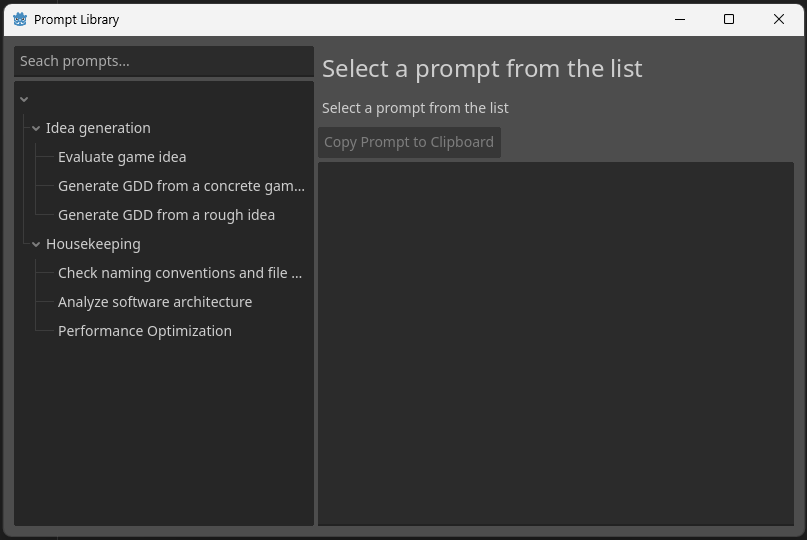
Task: Collapse the Housekeeping category
Action: tap(36, 245)
